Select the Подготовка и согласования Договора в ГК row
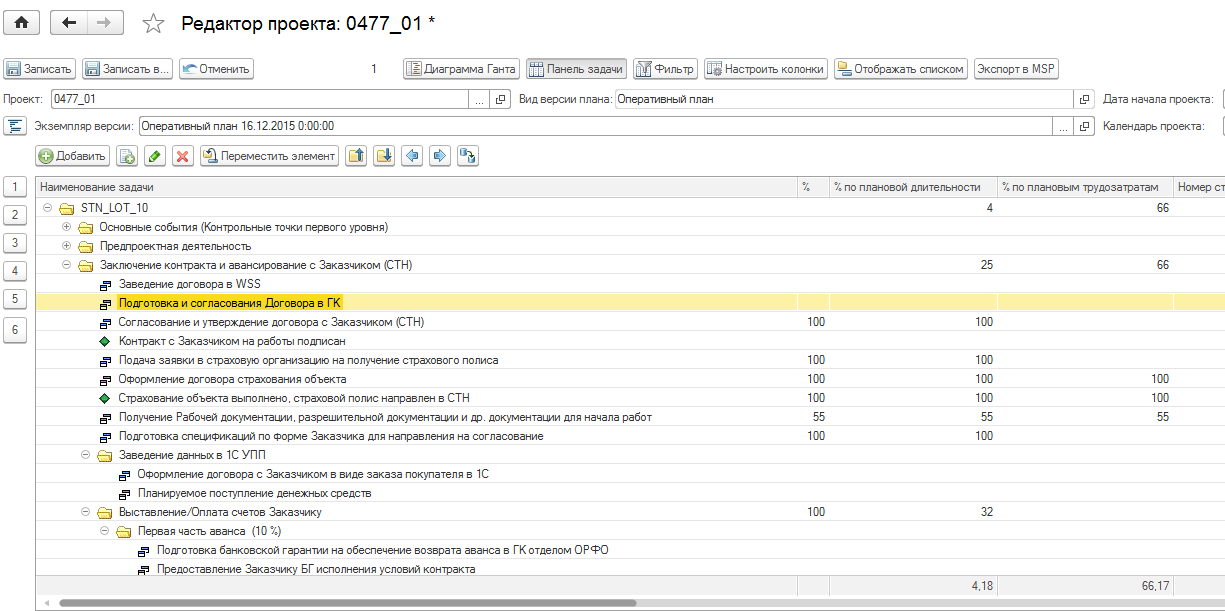The height and width of the screenshot is (611, 1225). pyautogui.click(x=630, y=303)
